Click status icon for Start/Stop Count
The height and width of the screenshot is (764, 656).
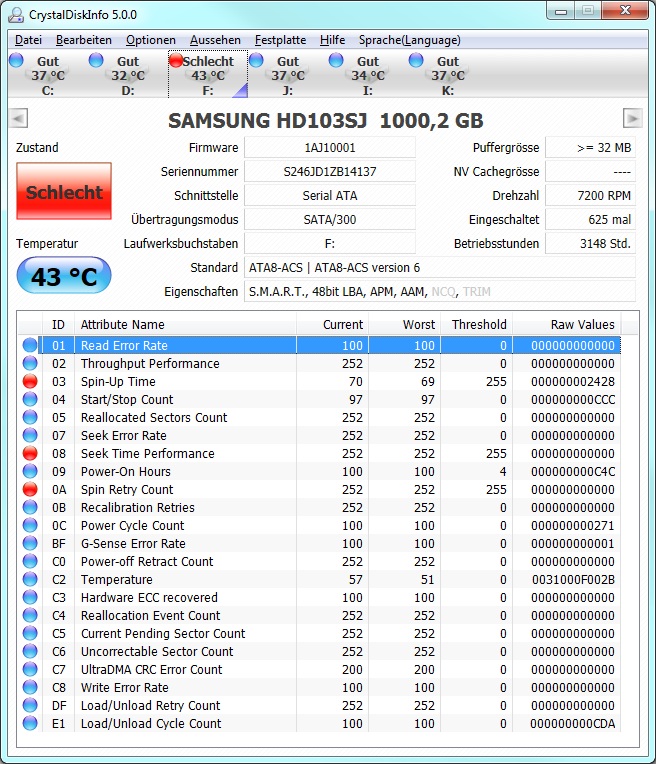tap(30, 399)
